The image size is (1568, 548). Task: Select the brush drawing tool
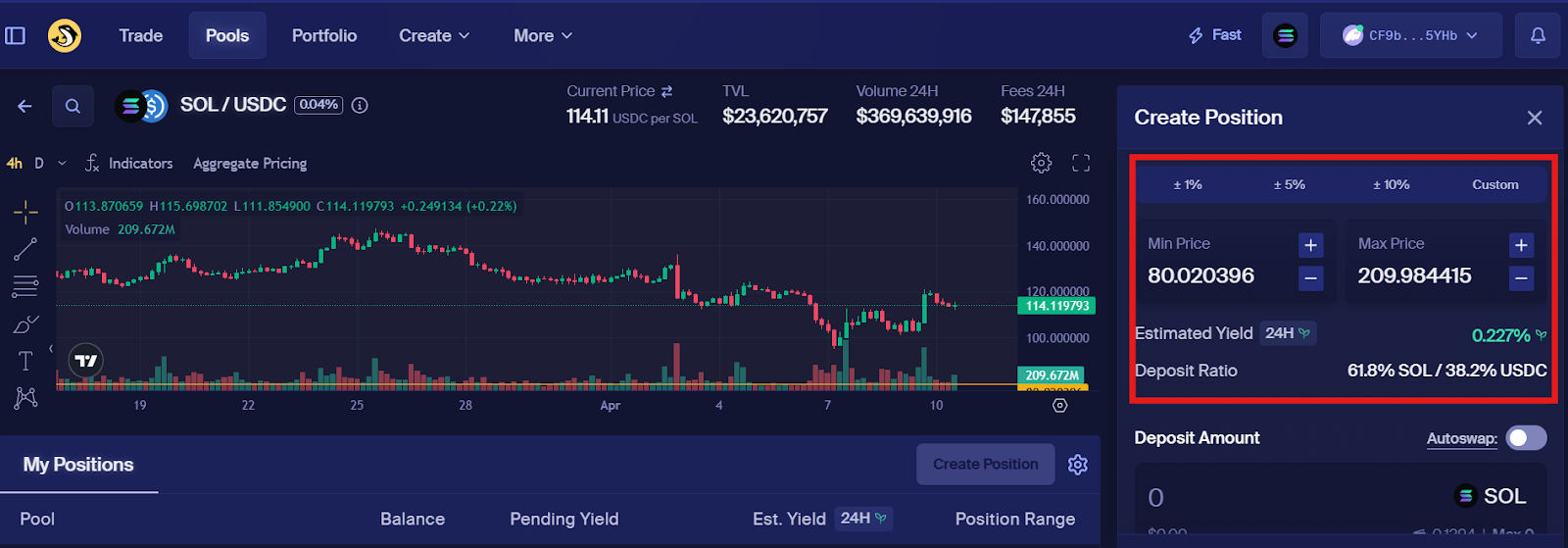pyautogui.click(x=25, y=324)
